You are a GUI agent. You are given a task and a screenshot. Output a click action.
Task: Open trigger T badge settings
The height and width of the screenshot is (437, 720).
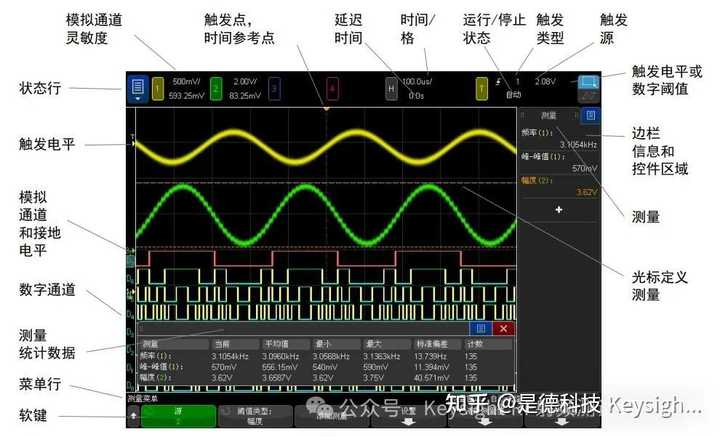(x=481, y=88)
